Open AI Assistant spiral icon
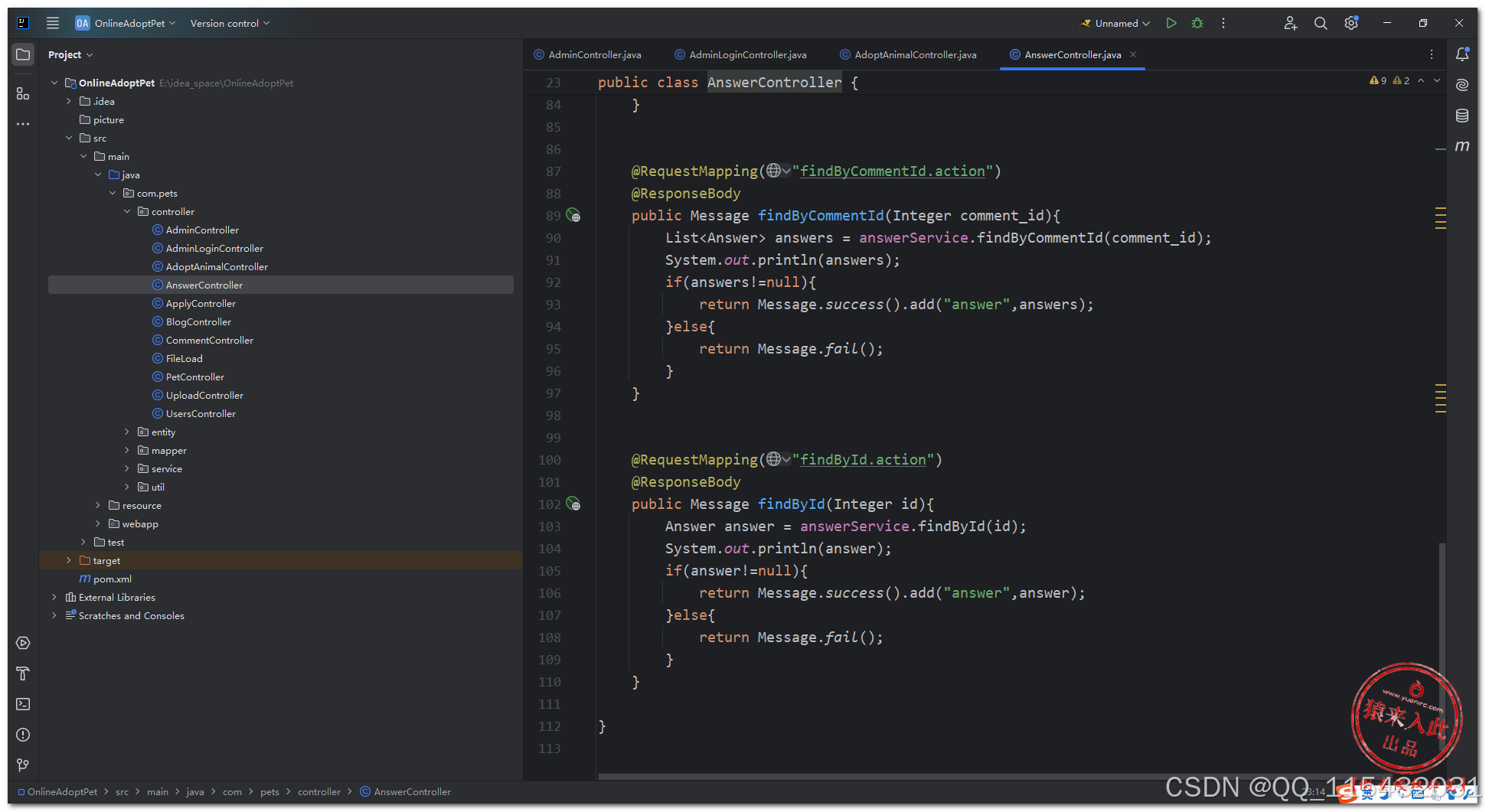 (1462, 84)
